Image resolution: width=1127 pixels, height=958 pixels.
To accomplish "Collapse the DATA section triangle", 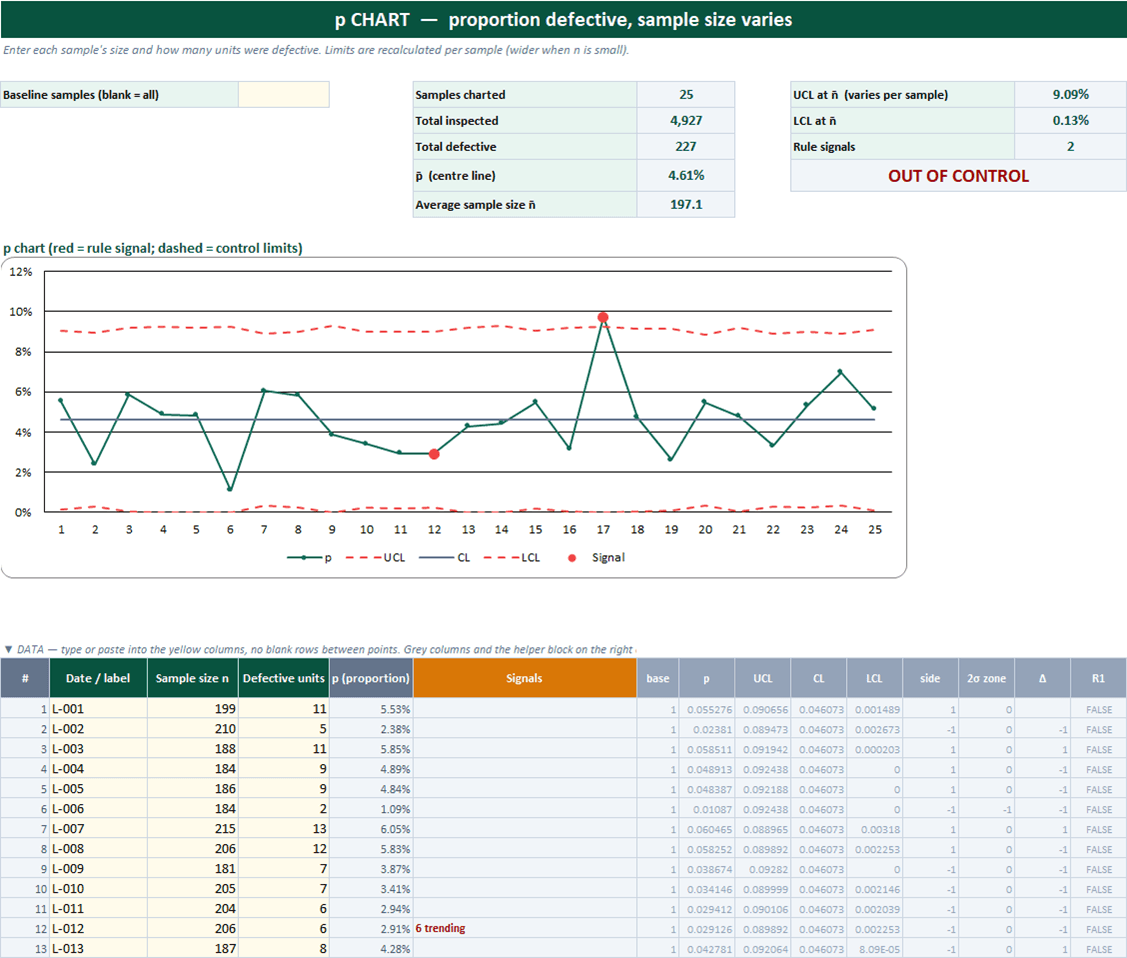I will 8,650.
